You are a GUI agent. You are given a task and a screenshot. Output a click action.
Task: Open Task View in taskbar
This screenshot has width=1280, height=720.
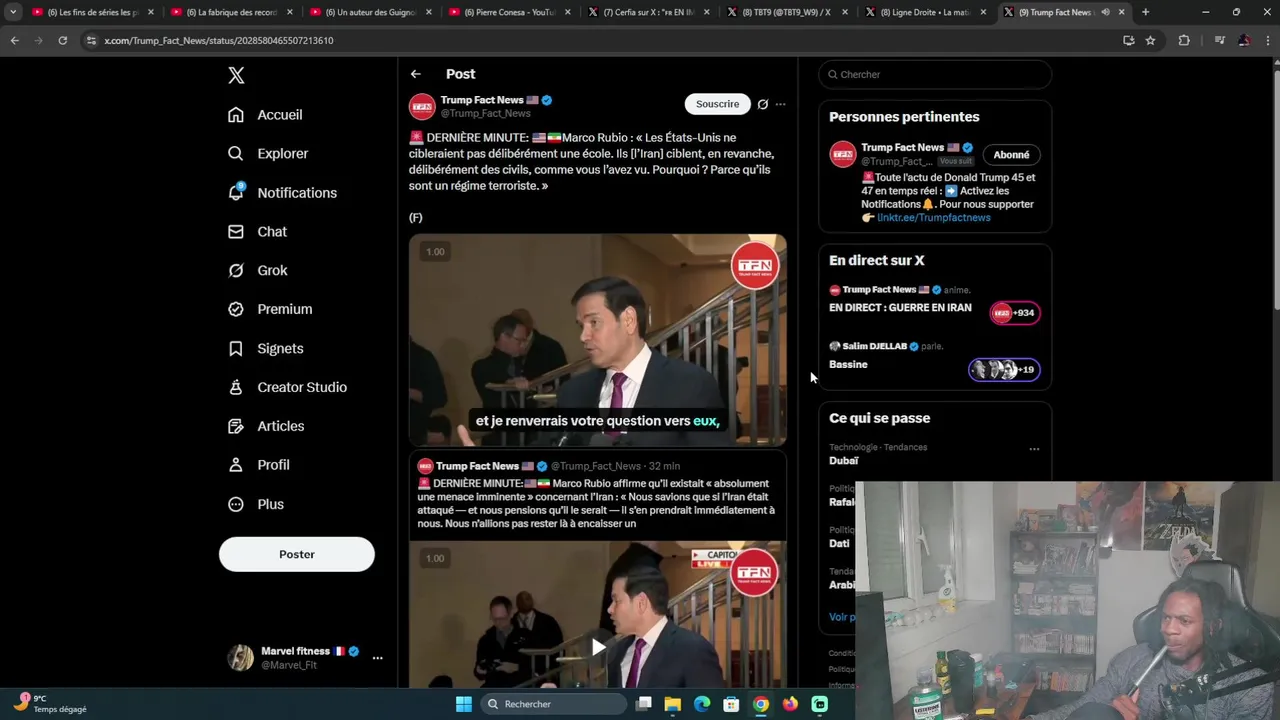(644, 704)
